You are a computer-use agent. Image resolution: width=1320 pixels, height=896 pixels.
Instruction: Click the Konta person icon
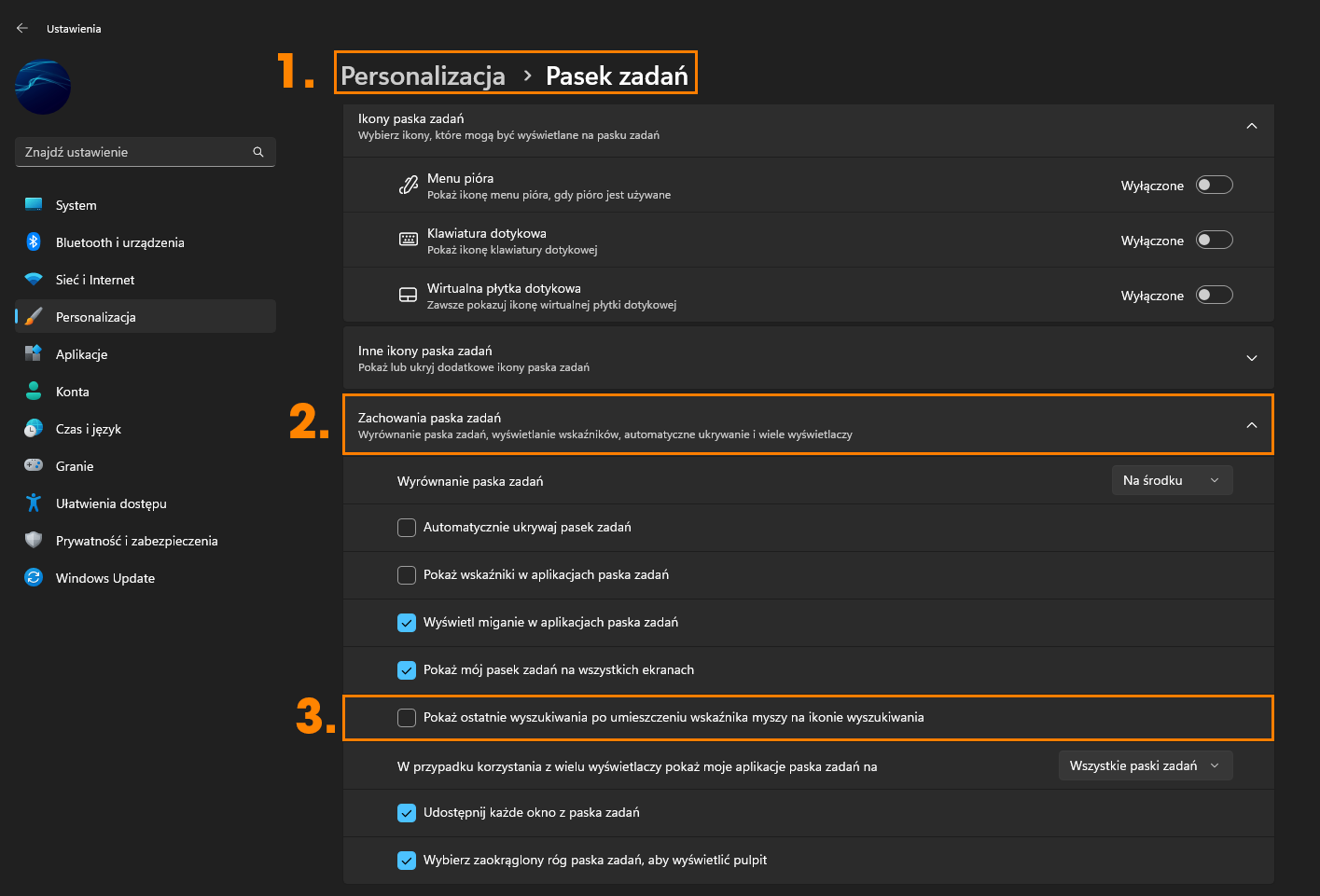34,391
